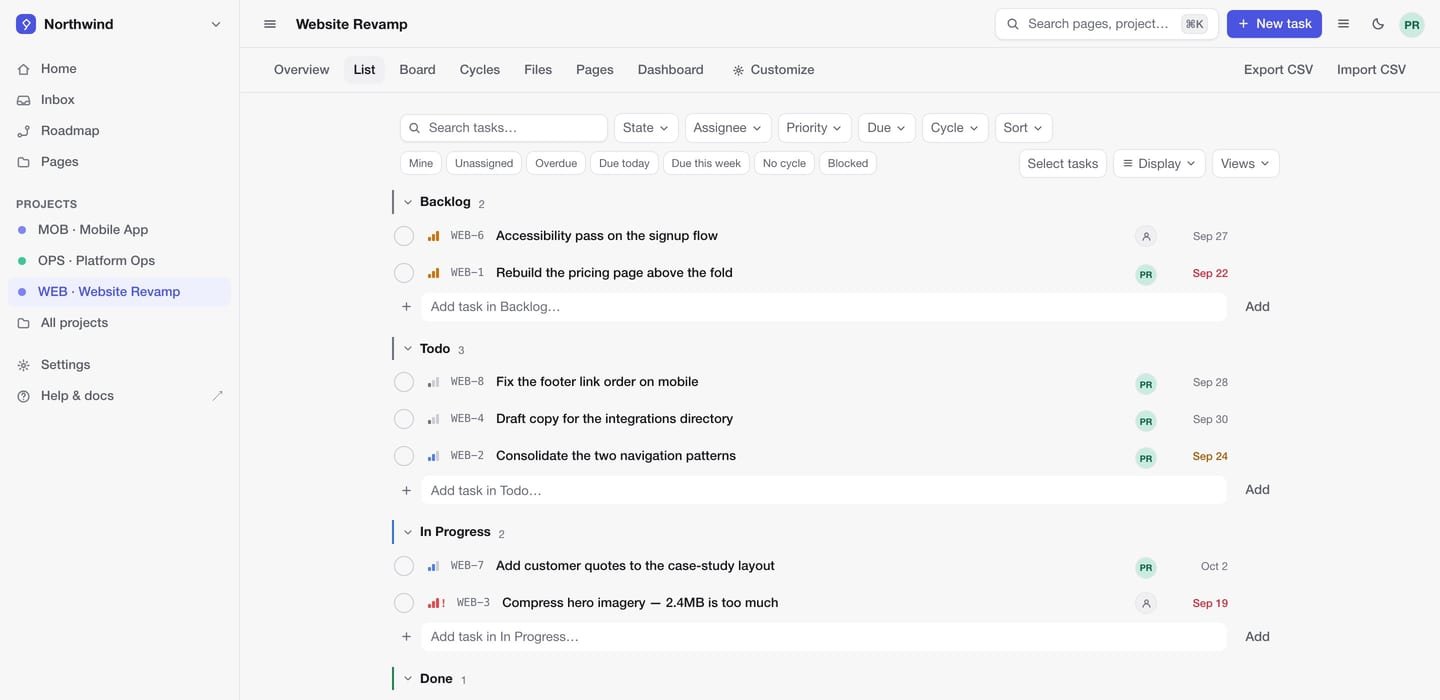Open the lines menu icon next to New task
The image size is (1440, 700).
click(x=1344, y=24)
